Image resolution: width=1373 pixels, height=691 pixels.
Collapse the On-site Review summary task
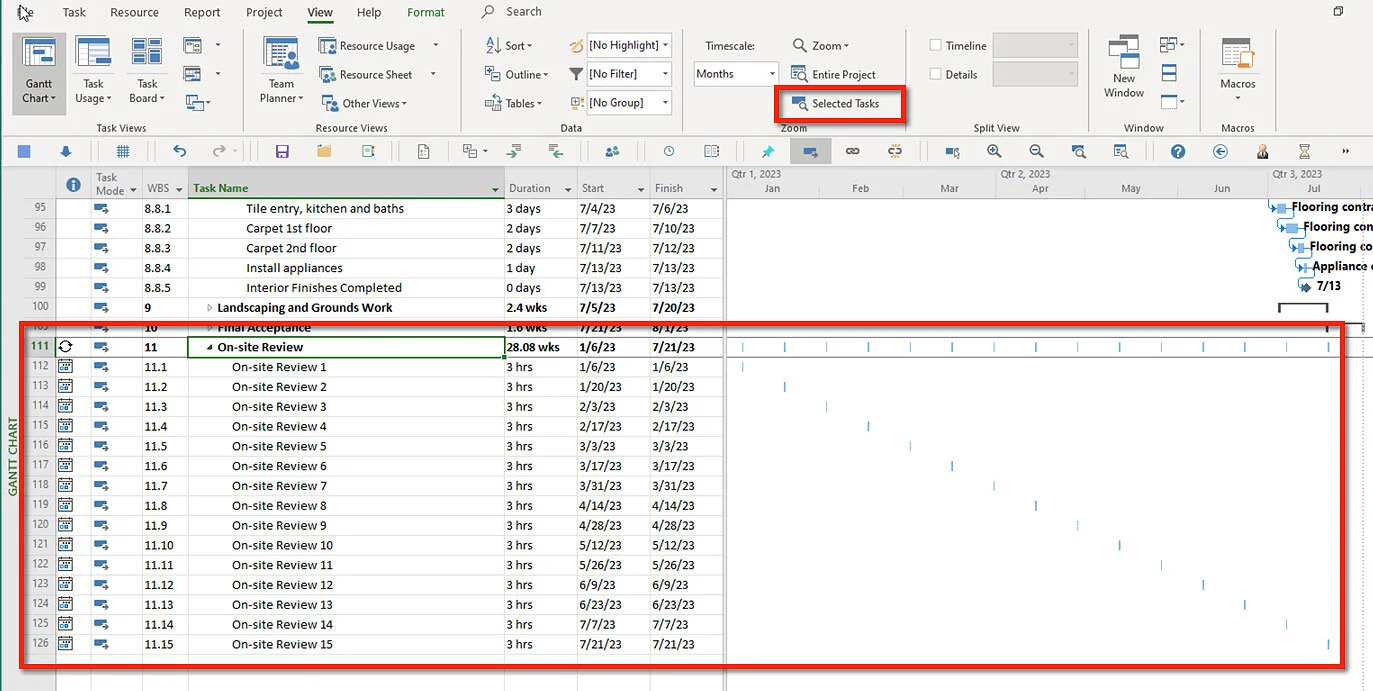click(212, 346)
